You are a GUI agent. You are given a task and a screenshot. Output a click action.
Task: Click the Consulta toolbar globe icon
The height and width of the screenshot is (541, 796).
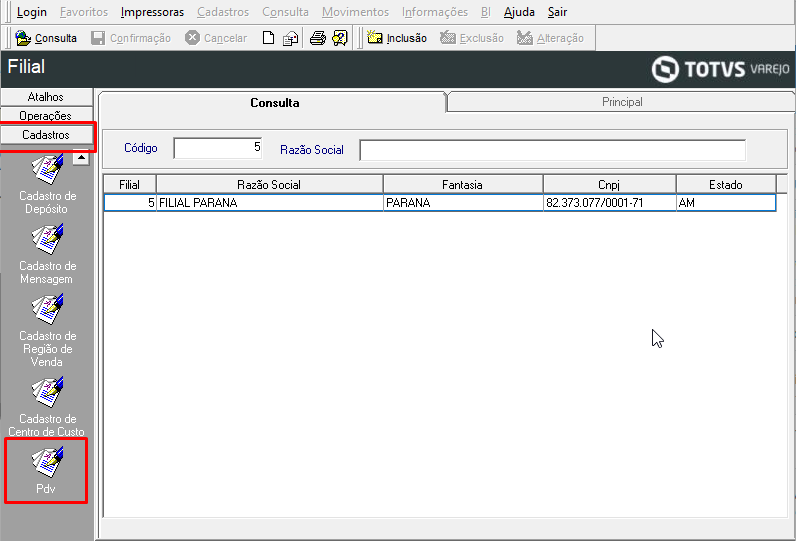[23, 38]
